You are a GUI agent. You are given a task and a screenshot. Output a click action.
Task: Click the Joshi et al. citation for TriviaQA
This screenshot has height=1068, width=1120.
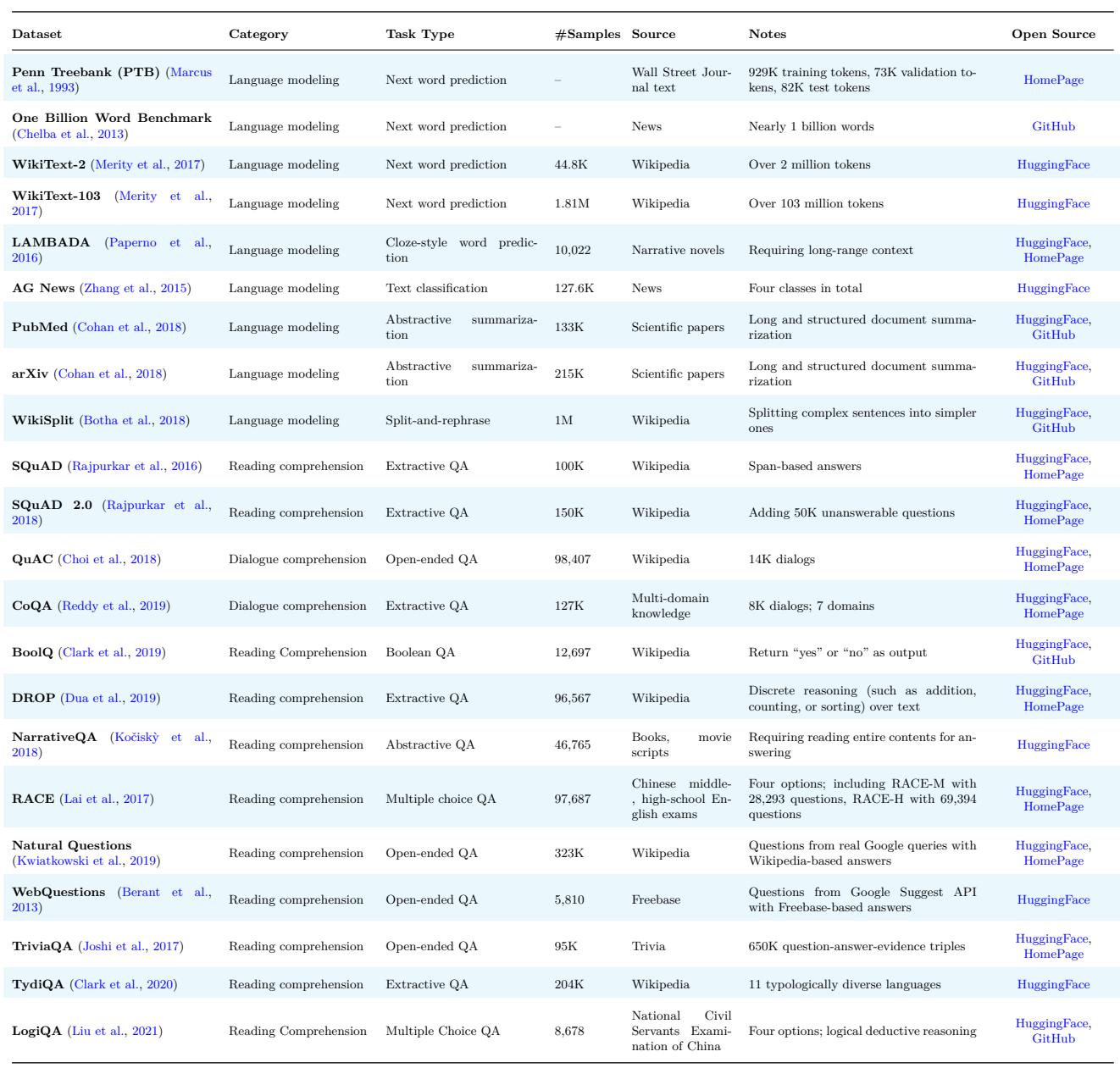[130, 946]
